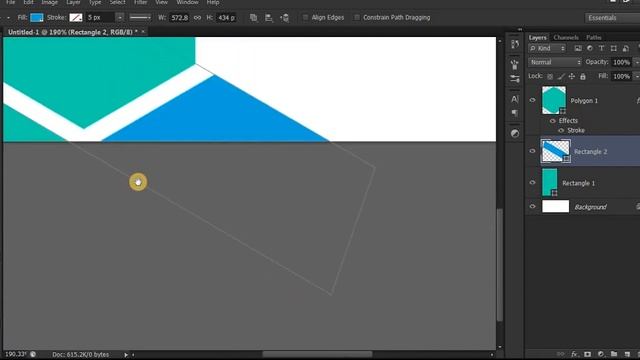Switch to the Channels tab
This screenshot has height=360, width=640.
coord(566,38)
